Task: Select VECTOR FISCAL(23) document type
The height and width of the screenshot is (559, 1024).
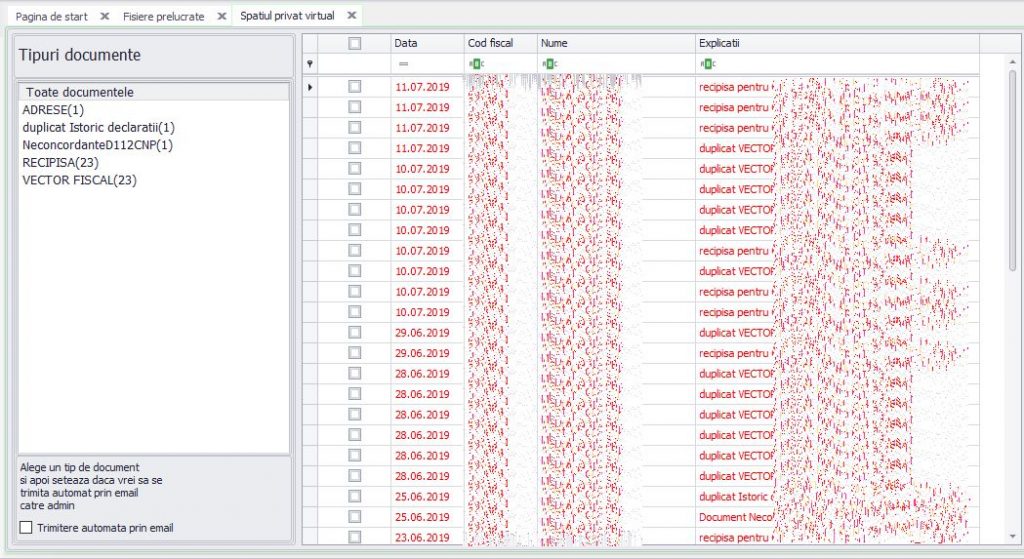Action: 79,180
